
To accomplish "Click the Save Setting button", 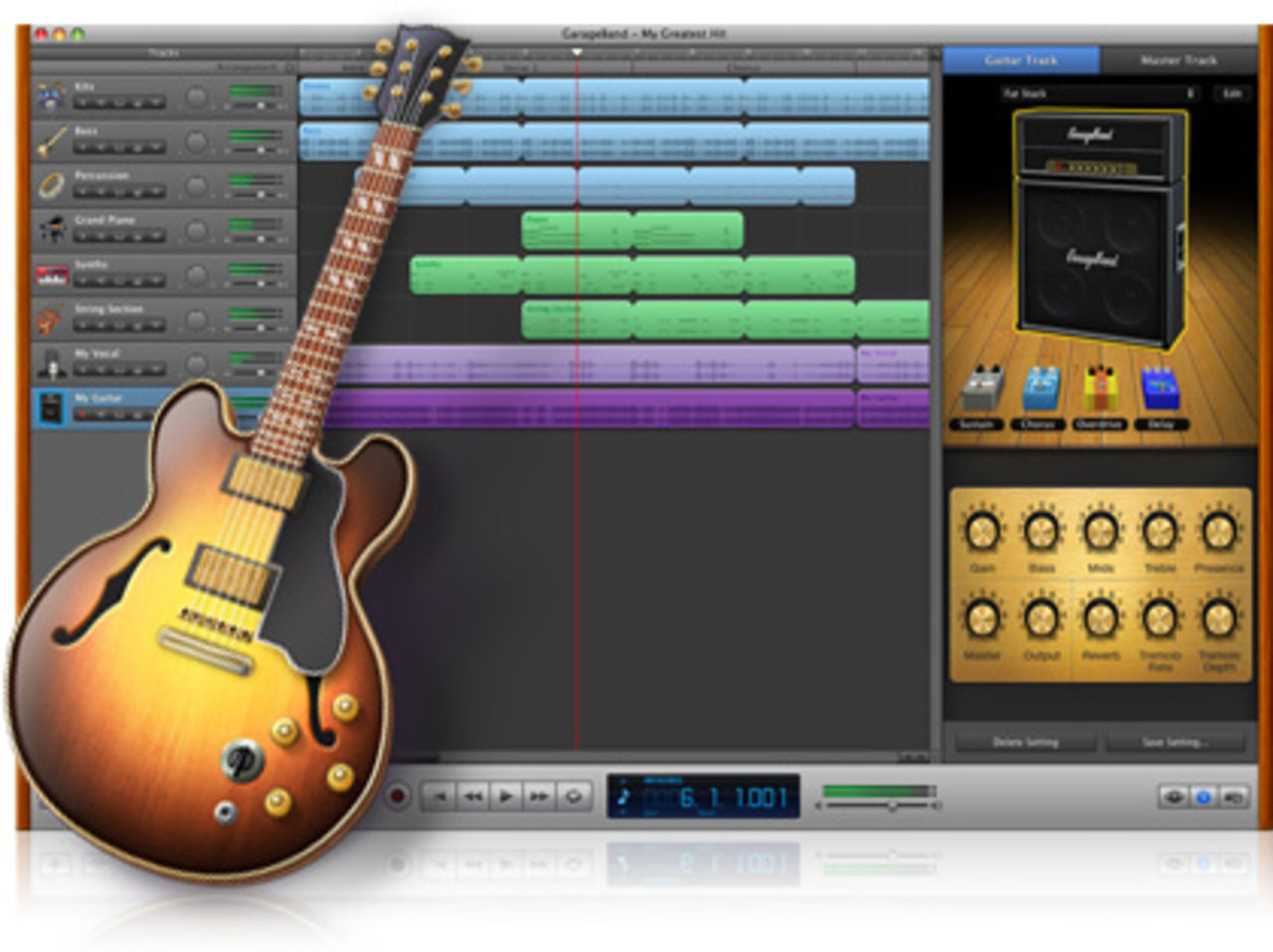I will pyautogui.click(x=1176, y=742).
